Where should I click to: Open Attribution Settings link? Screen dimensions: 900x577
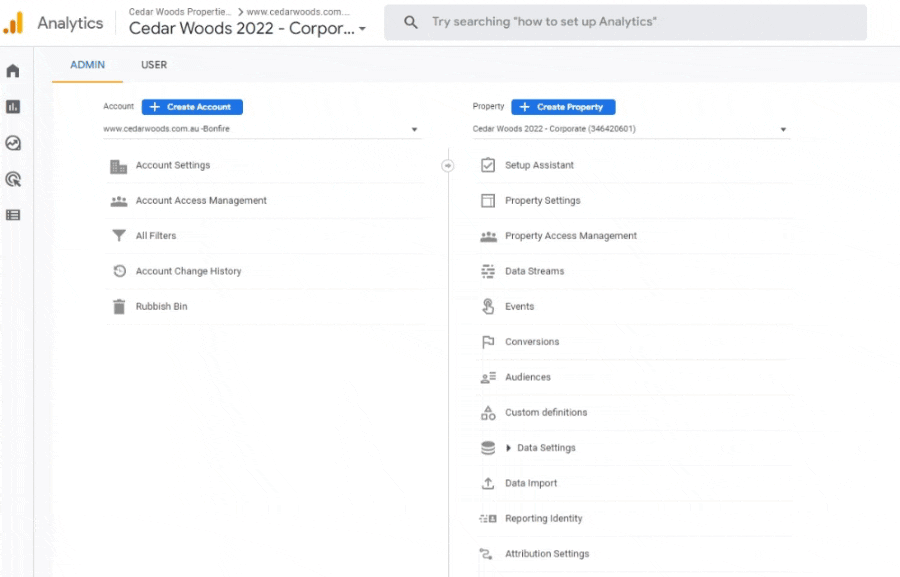[x=547, y=553]
